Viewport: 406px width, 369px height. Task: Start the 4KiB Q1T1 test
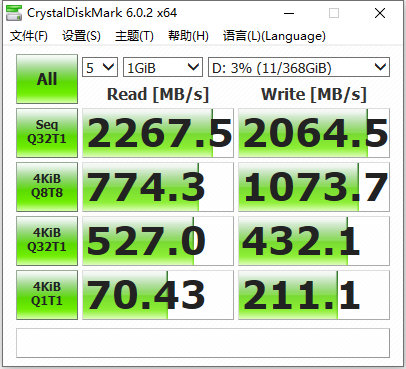[47, 295]
